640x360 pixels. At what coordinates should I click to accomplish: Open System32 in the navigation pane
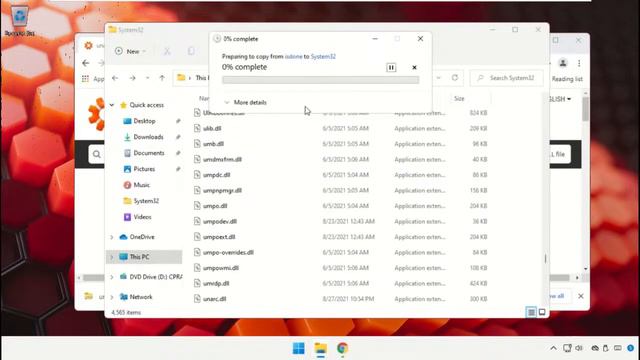[x=141, y=201]
